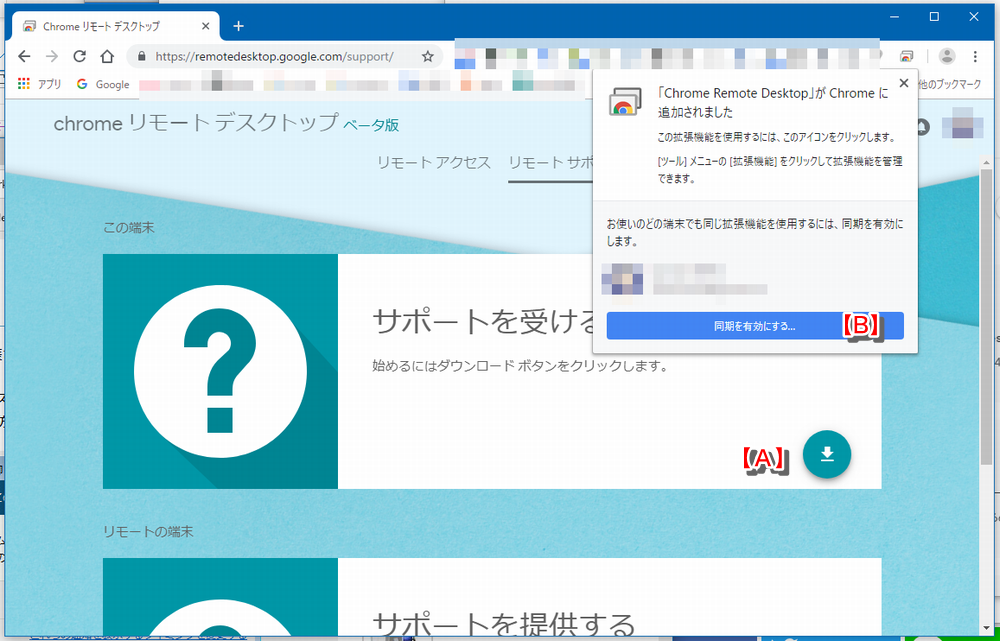
Task: Bookmark this page with the star icon
Action: [x=428, y=56]
